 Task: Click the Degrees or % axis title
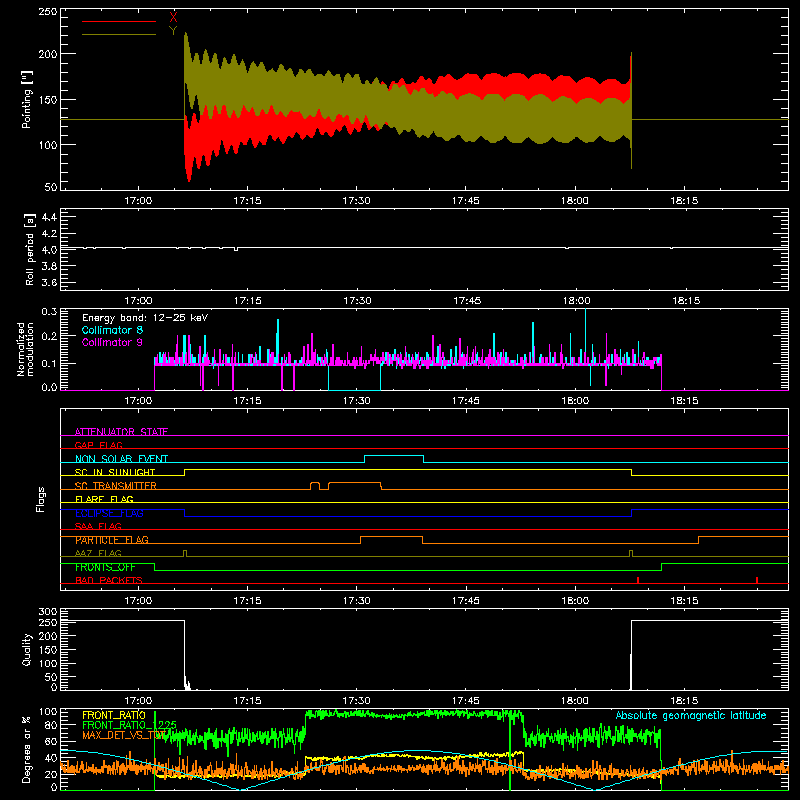pos(27,749)
